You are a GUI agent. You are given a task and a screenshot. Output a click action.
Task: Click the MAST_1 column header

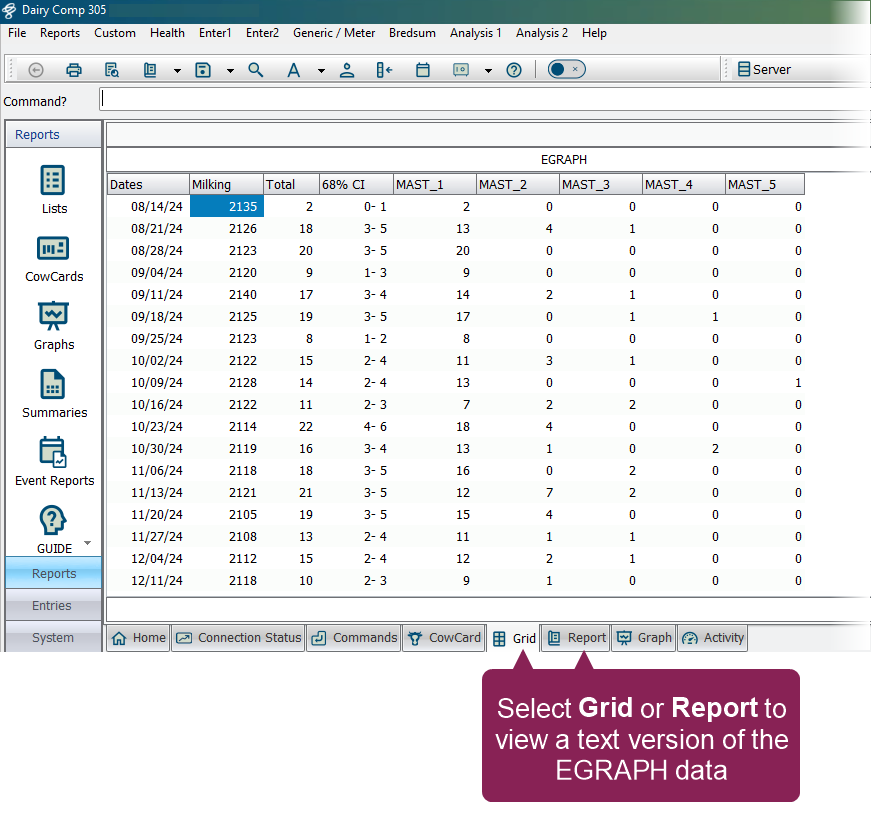(433, 184)
